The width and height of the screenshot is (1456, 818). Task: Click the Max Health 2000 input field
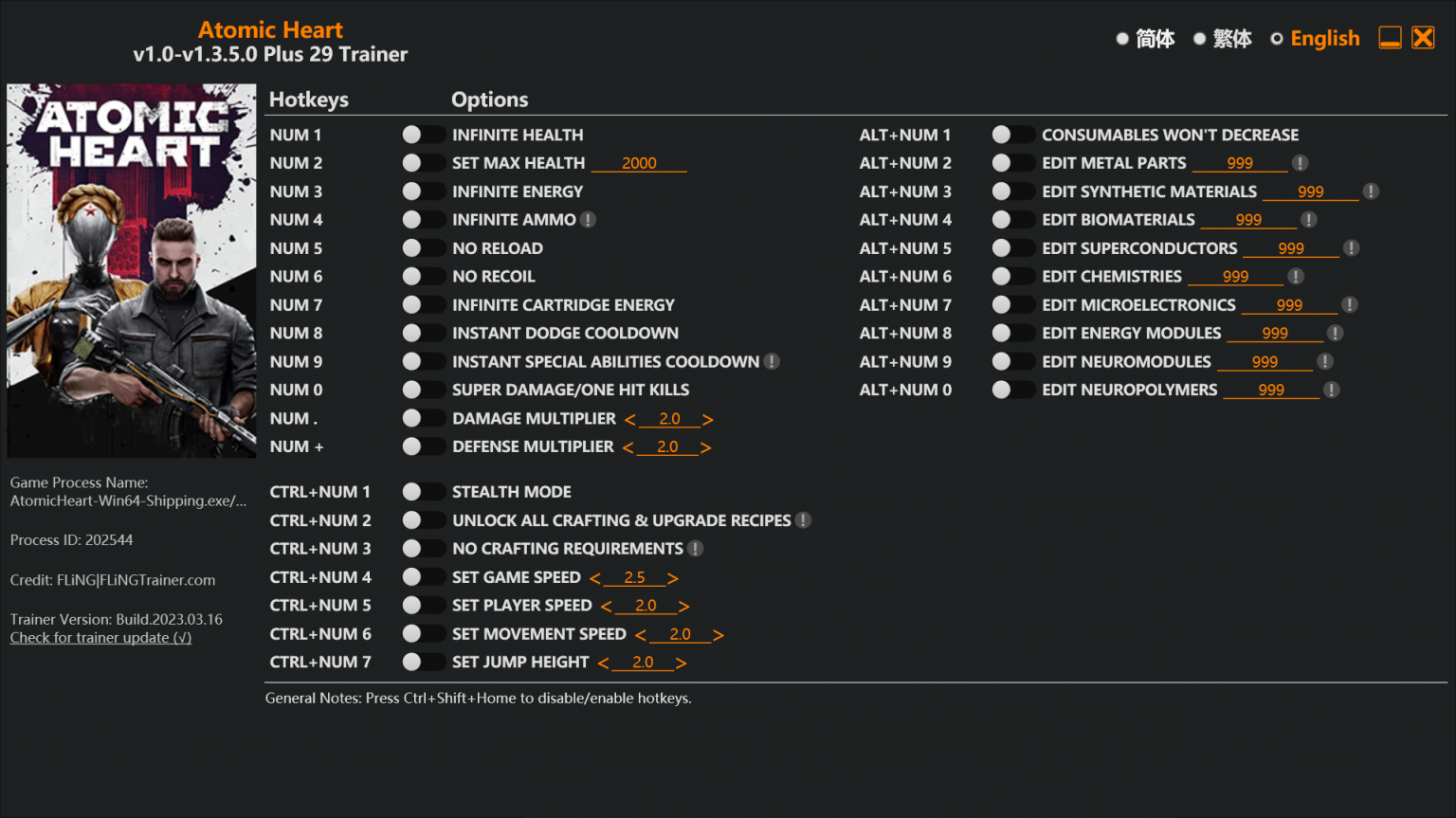pyautogui.click(x=639, y=163)
